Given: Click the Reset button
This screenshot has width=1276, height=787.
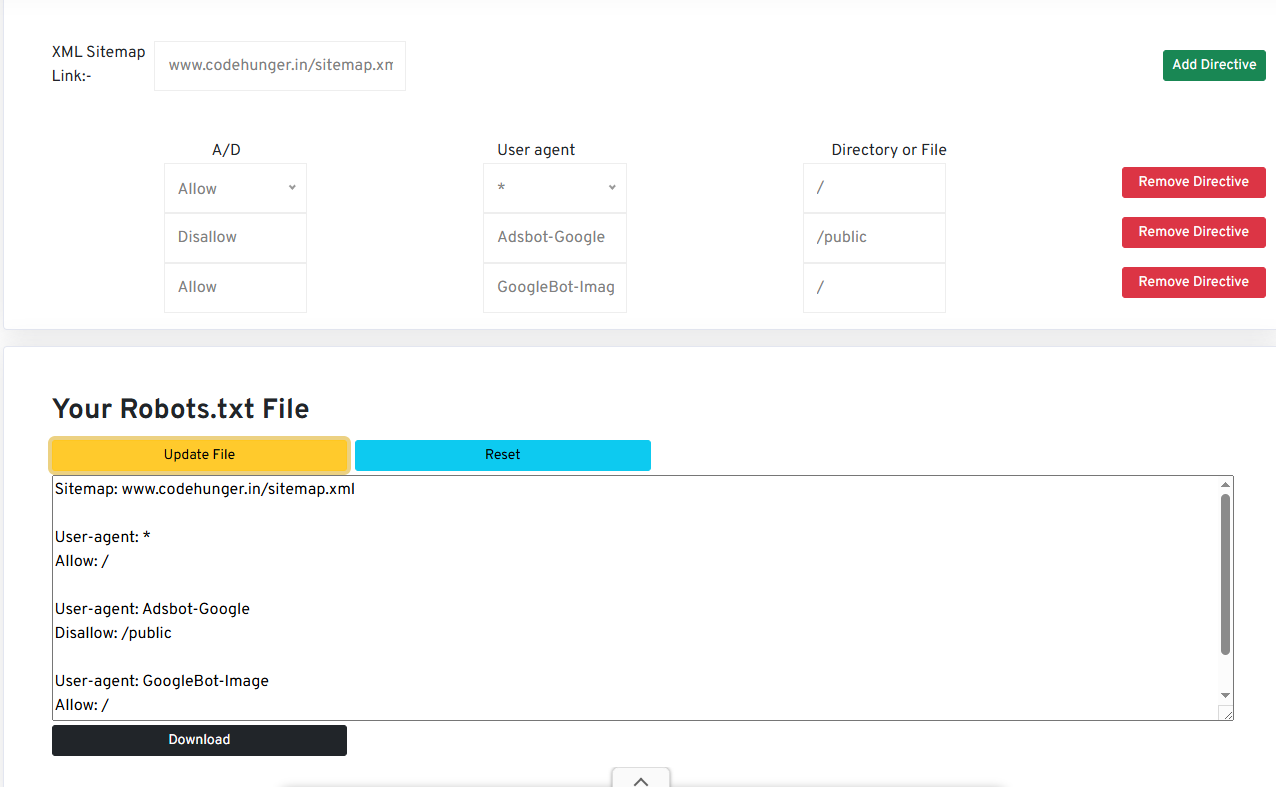Looking at the screenshot, I should [x=502, y=454].
